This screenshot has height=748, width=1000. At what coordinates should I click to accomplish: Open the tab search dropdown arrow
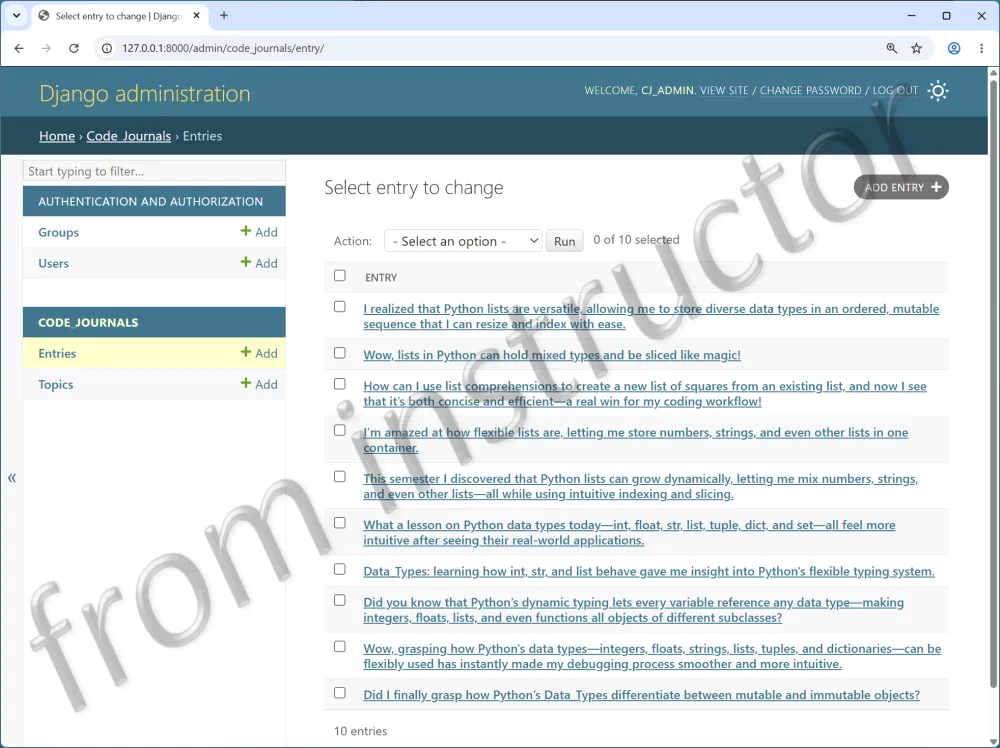(17, 15)
